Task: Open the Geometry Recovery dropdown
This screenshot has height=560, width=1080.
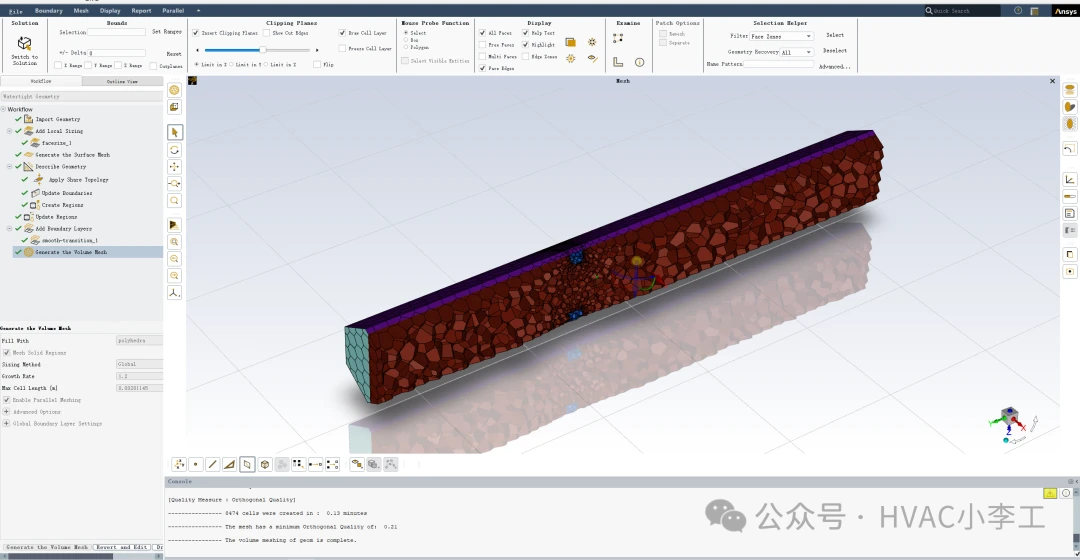Action: 797,52
